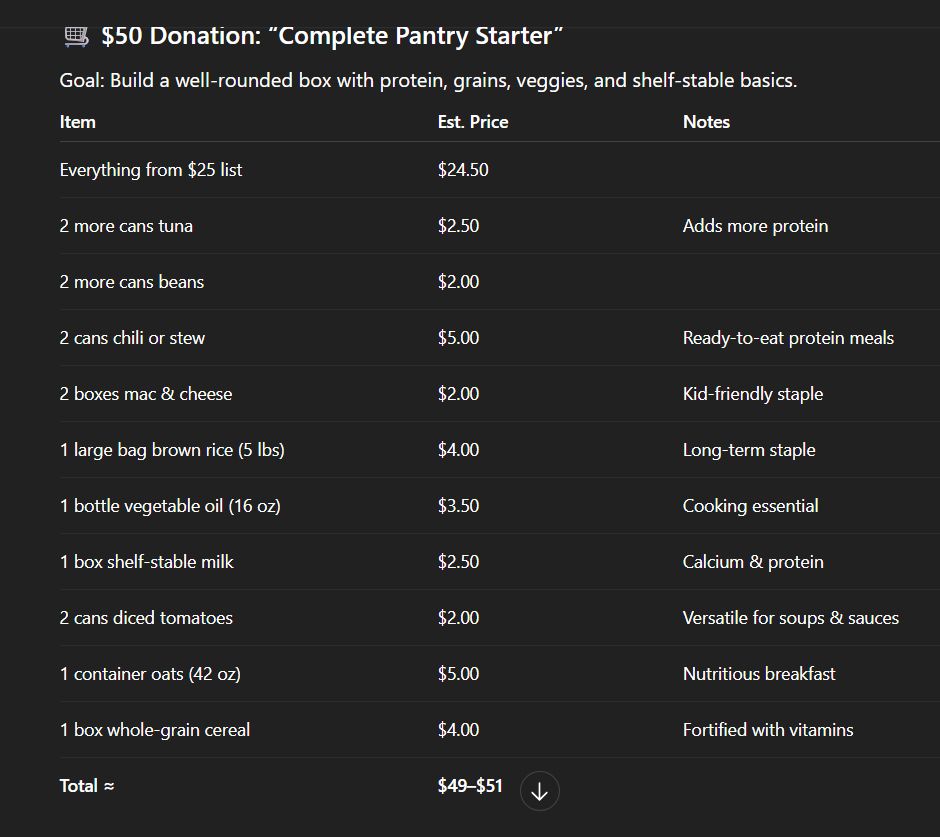The height and width of the screenshot is (837, 940).
Task: Click the shopping cart emoji icon
Action: point(74,34)
